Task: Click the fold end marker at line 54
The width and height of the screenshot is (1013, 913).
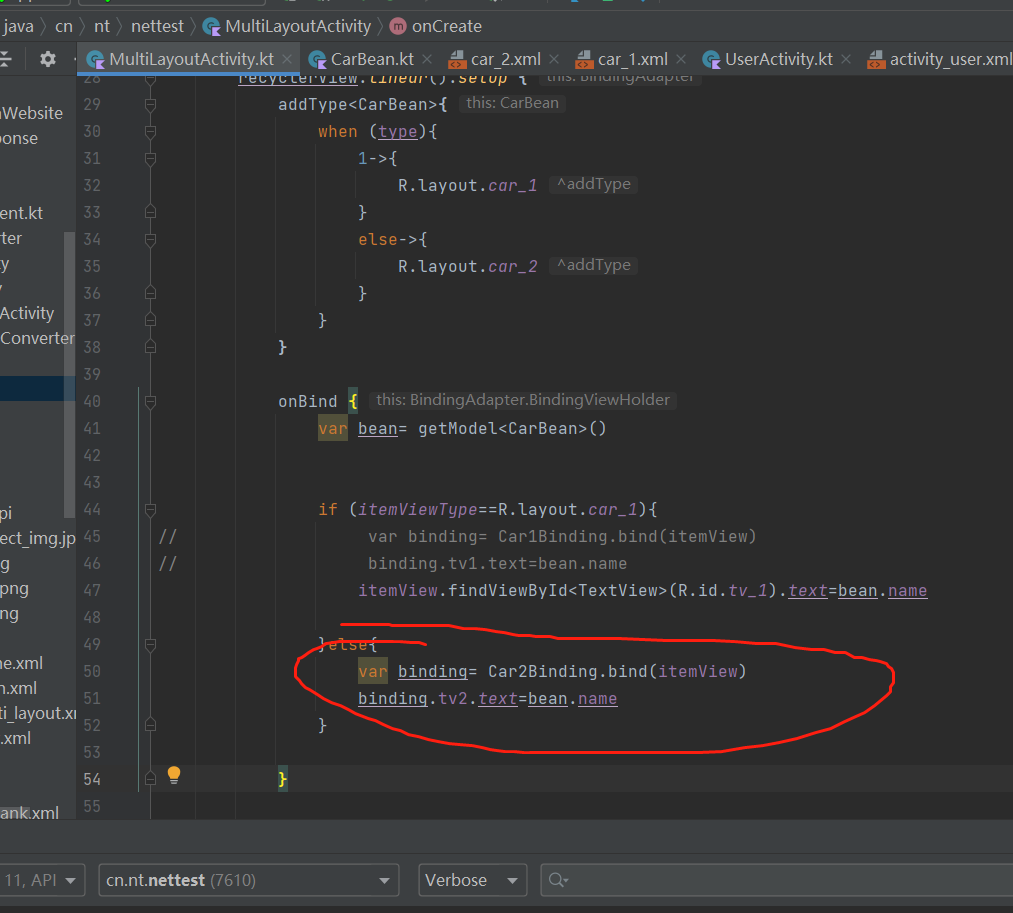Action: tap(151, 779)
